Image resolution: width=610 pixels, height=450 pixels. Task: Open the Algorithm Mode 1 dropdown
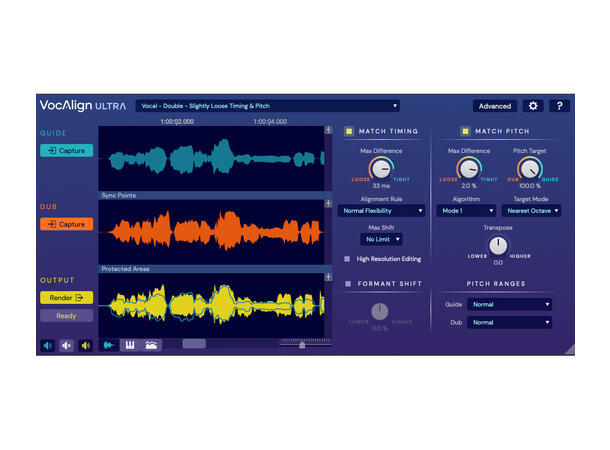click(x=466, y=210)
